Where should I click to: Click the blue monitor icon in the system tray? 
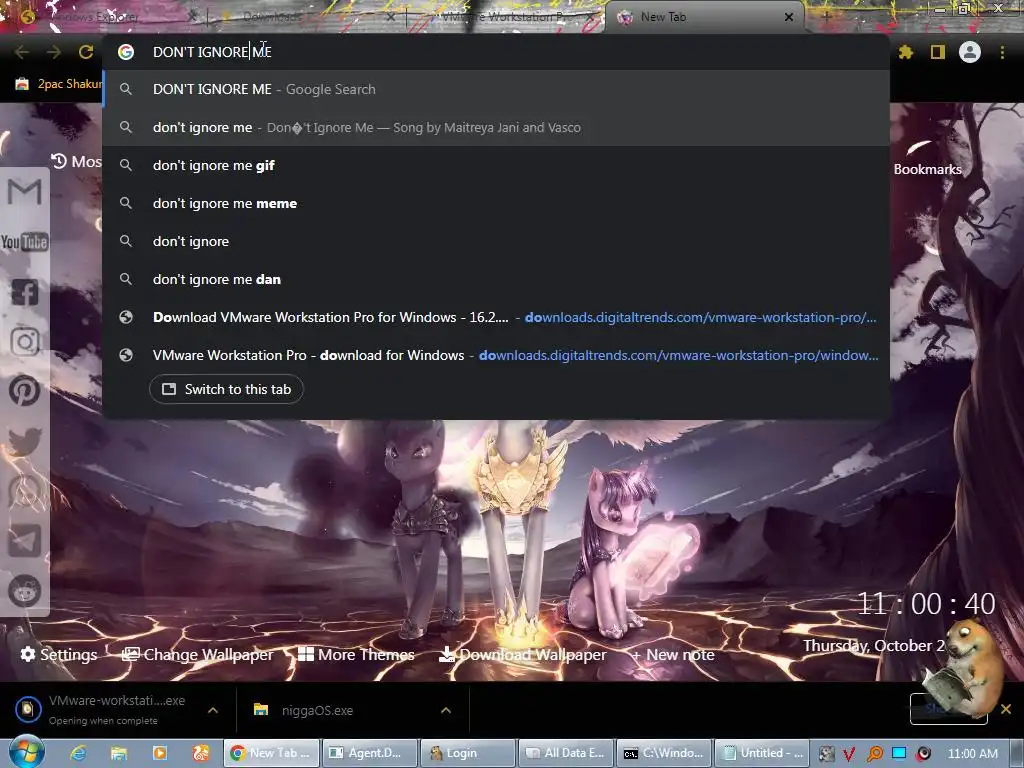pyautogui.click(x=899, y=754)
